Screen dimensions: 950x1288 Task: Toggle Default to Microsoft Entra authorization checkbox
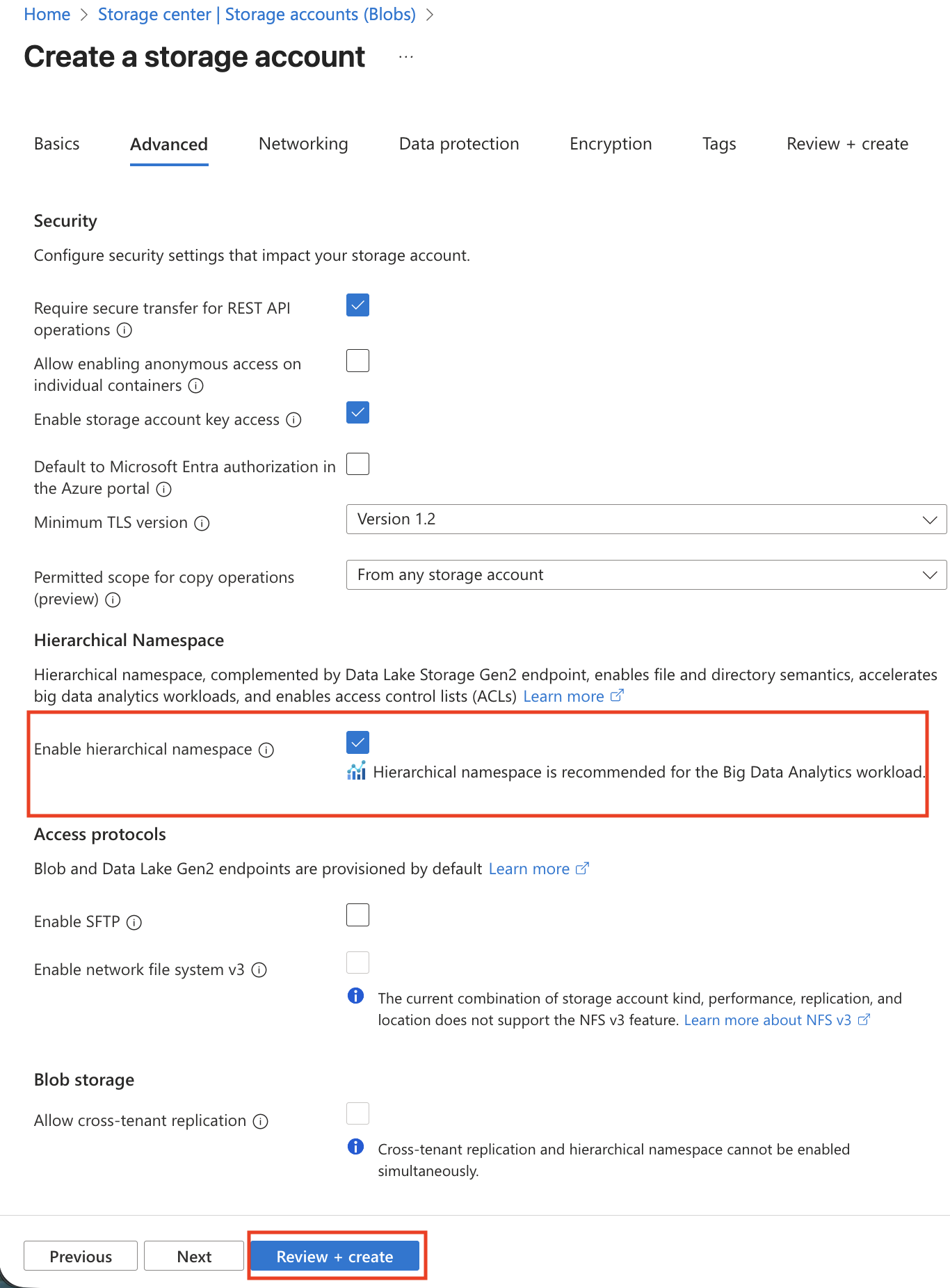(x=357, y=464)
